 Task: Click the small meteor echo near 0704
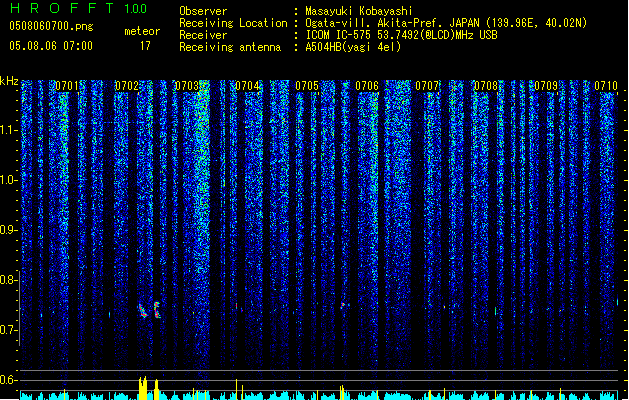[239, 308]
